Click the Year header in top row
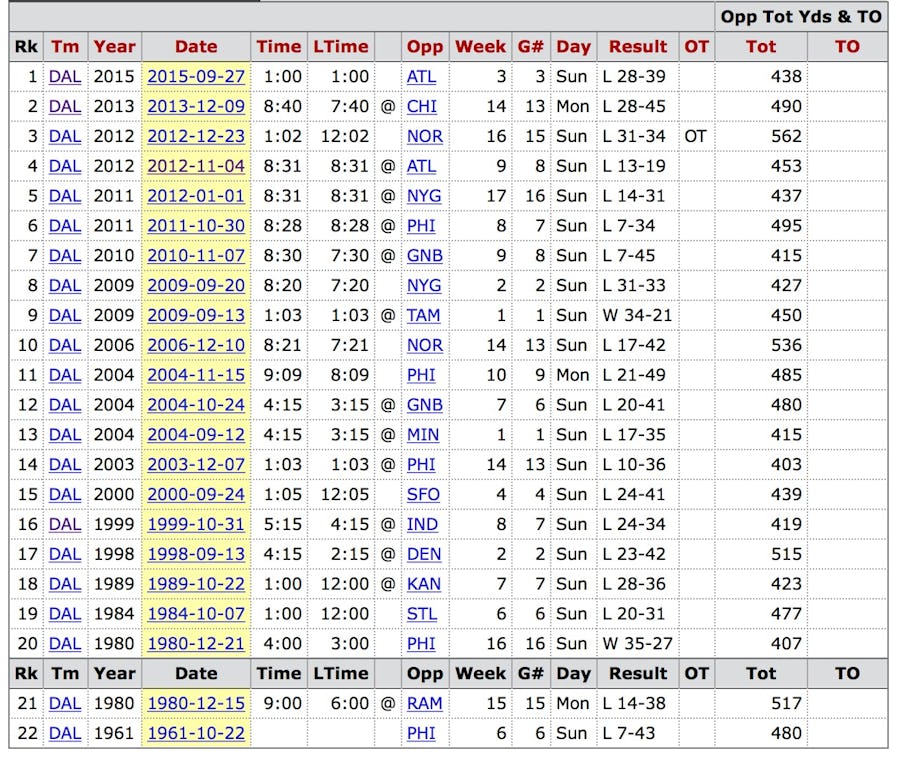The height and width of the screenshot is (760, 900). click(115, 46)
